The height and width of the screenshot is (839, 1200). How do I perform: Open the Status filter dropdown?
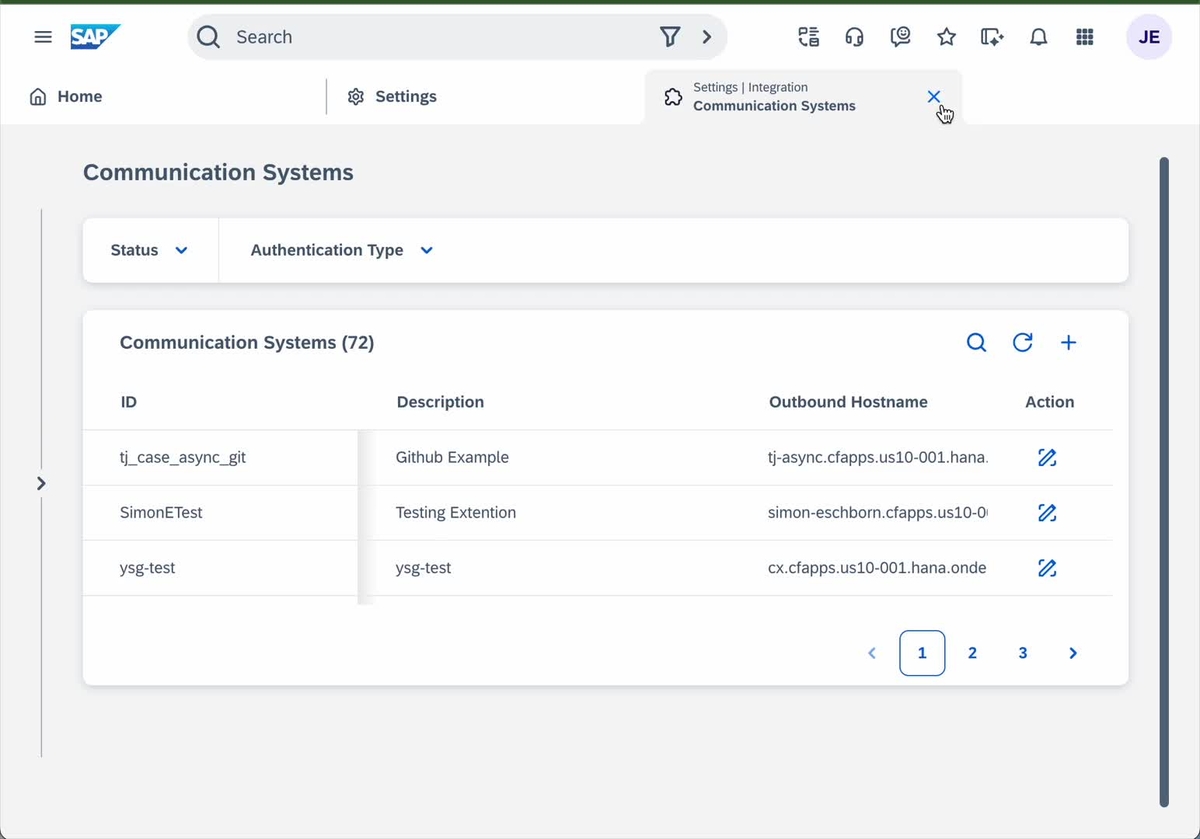pos(148,250)
